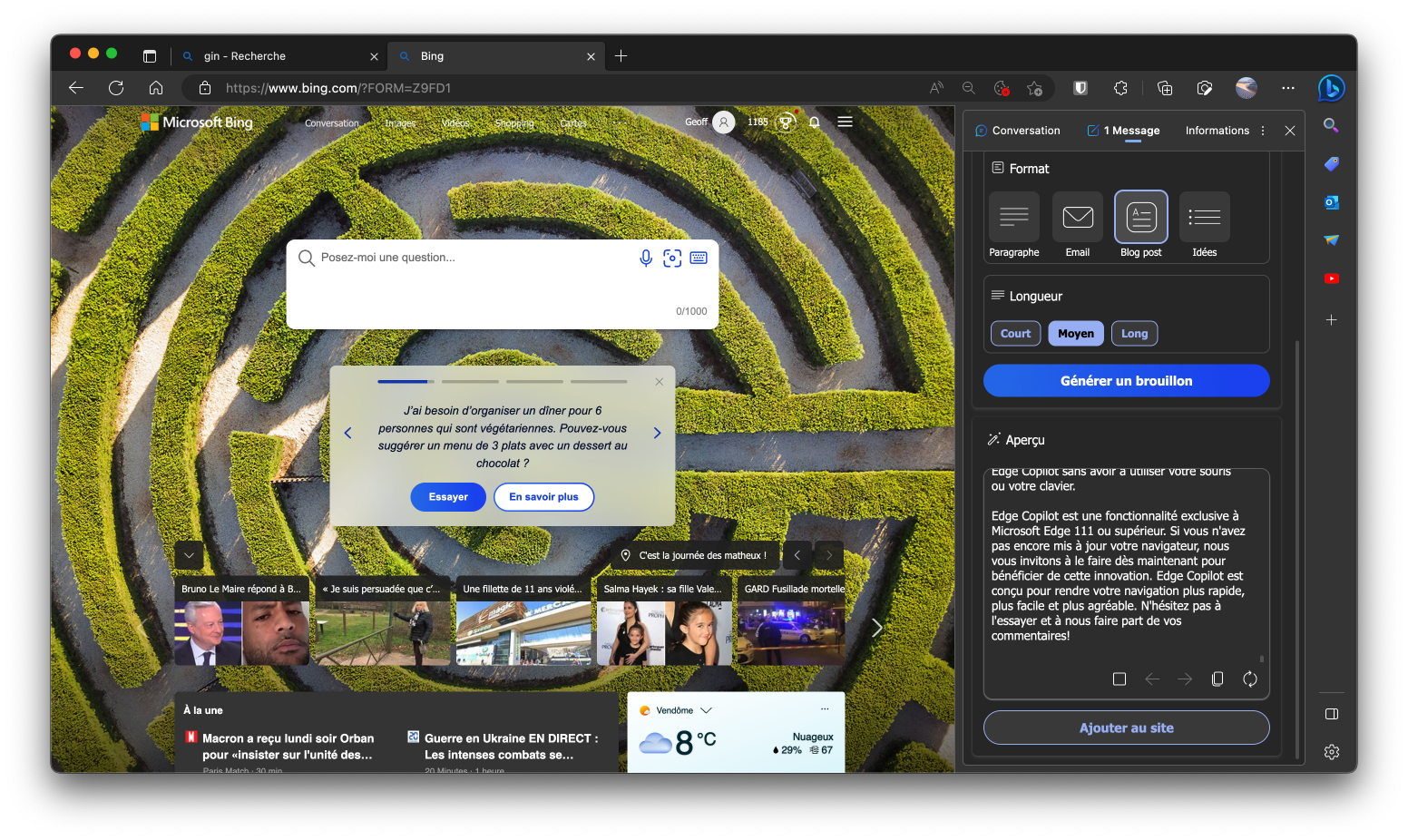Viewport: 1408px width, 840px height.
Task: Collapse the news feed chevron
Action: (189, 555)
